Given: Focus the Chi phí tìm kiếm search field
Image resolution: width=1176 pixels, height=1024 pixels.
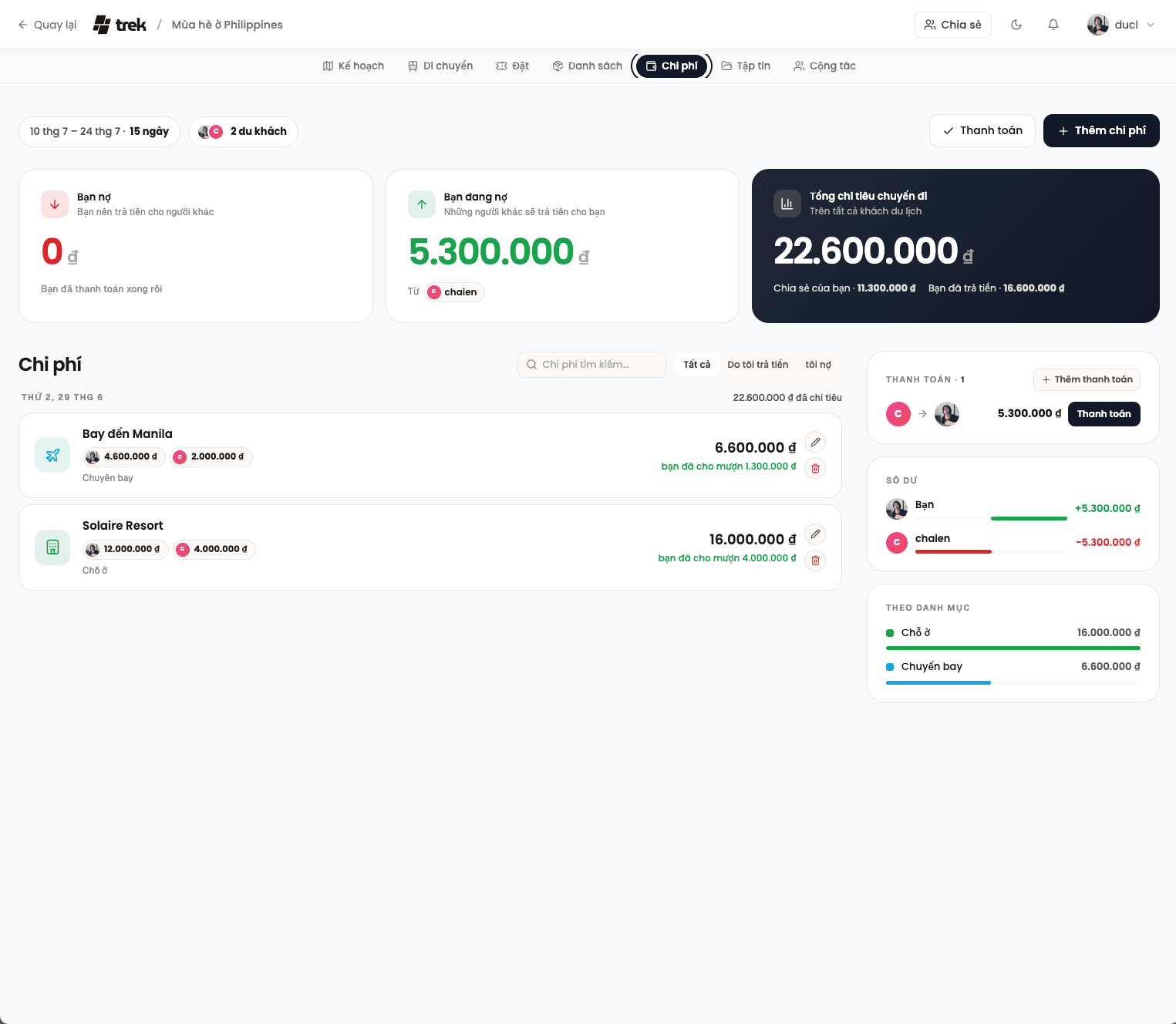Looking at the screenshot, I should point(591,365).
